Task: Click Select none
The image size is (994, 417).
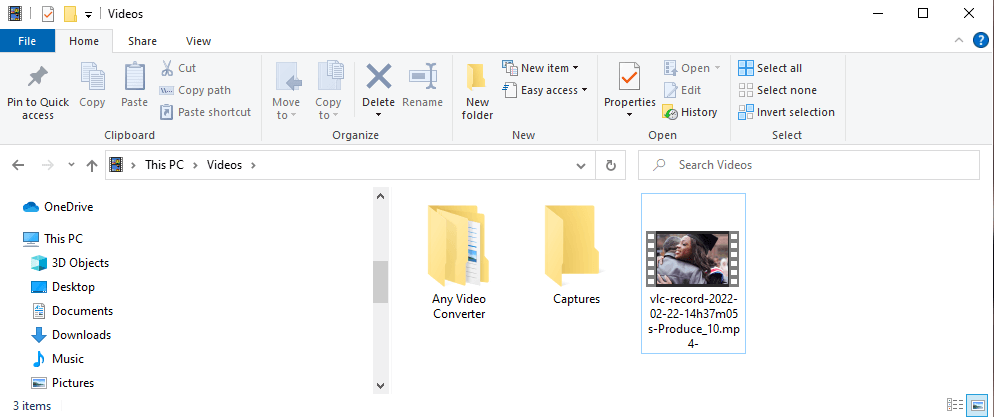Action: point(778,90)
